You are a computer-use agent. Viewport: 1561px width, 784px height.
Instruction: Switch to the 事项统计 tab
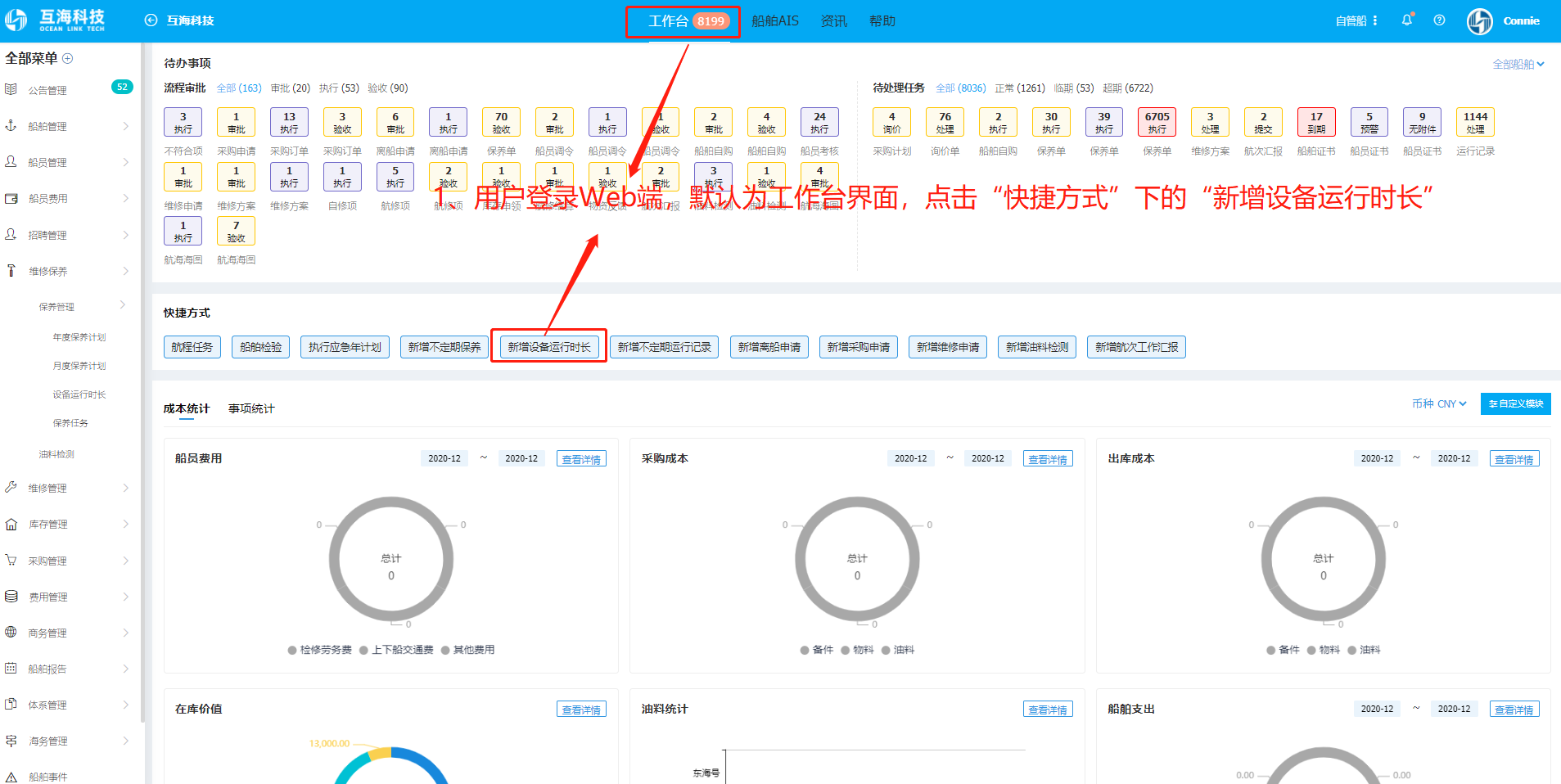coord(251,408)
